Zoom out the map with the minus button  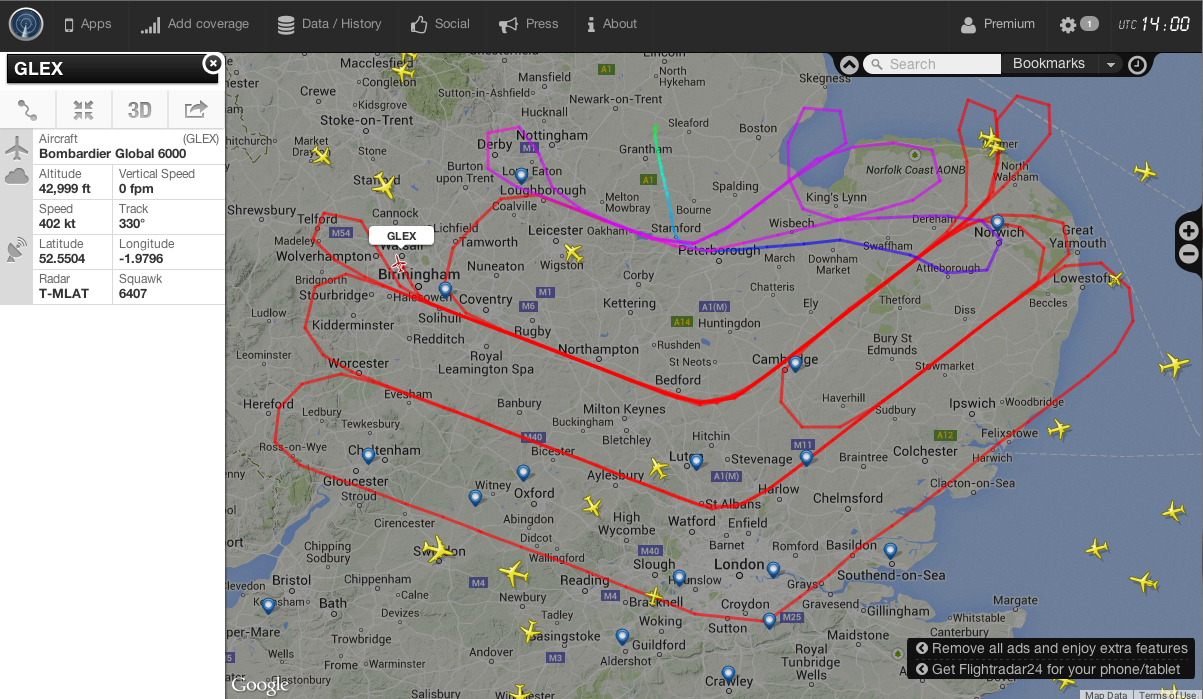pos(1189,254)
